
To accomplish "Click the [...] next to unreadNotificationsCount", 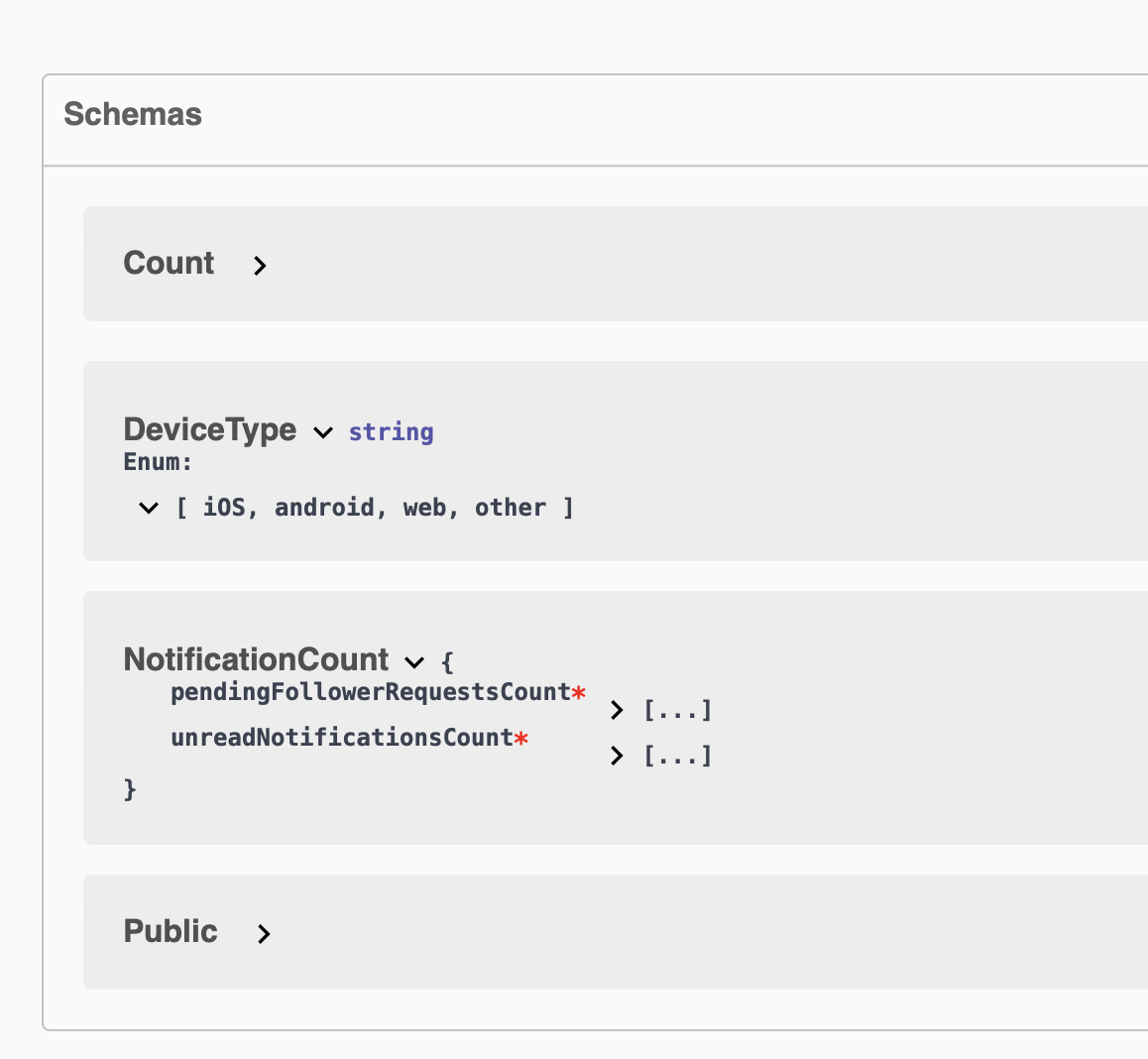I will (x=677, y=755).
